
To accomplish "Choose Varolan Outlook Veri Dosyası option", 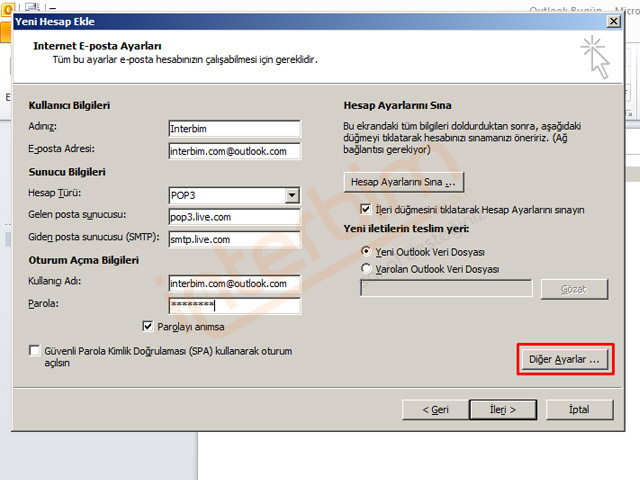I will 366,269.
